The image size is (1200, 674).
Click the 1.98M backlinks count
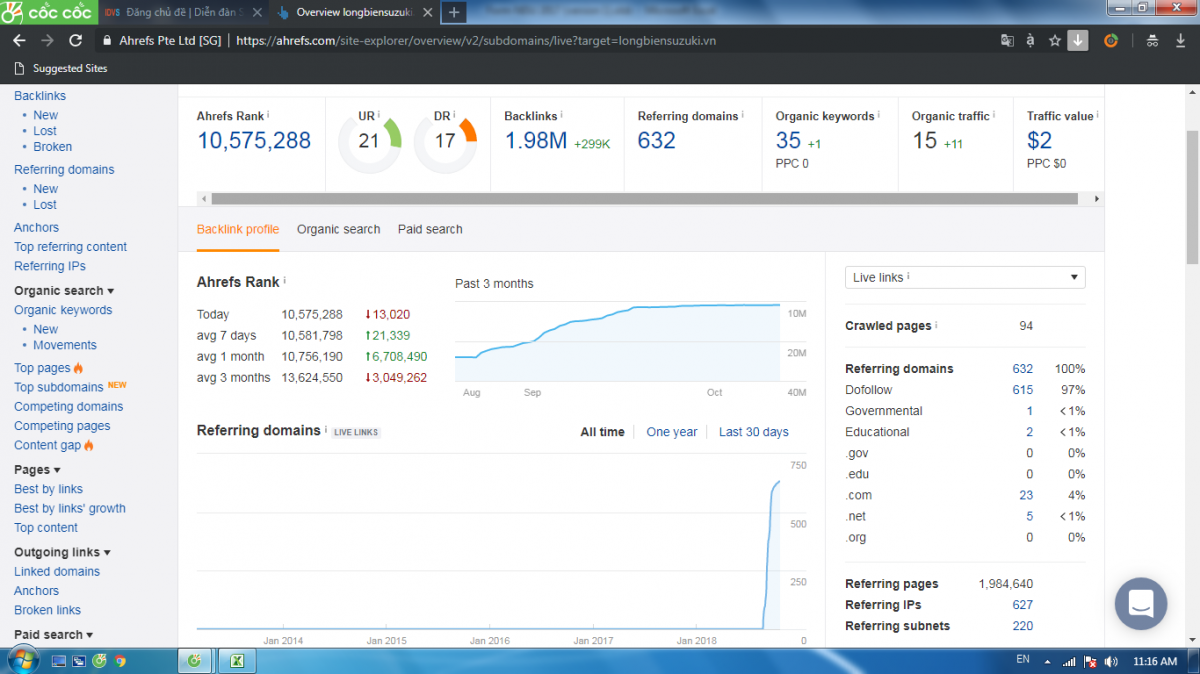click(535, 141)
